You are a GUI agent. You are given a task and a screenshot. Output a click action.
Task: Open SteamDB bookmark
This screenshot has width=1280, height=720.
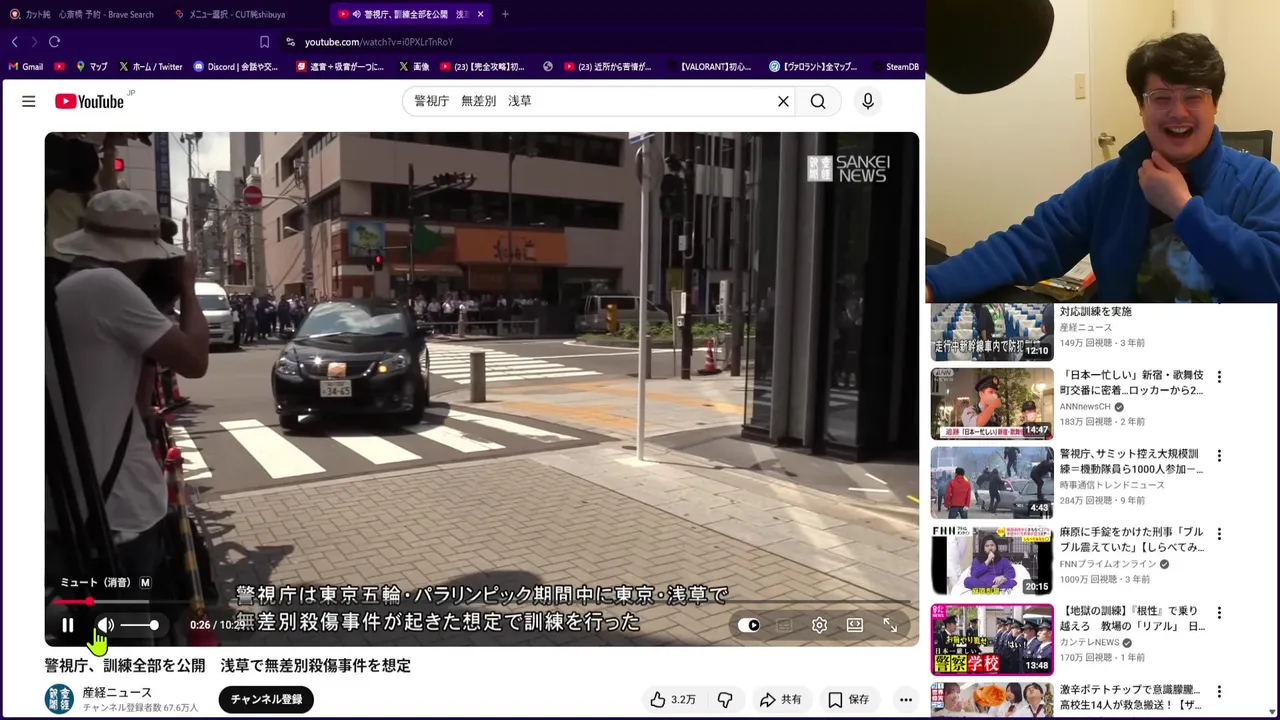896,67
